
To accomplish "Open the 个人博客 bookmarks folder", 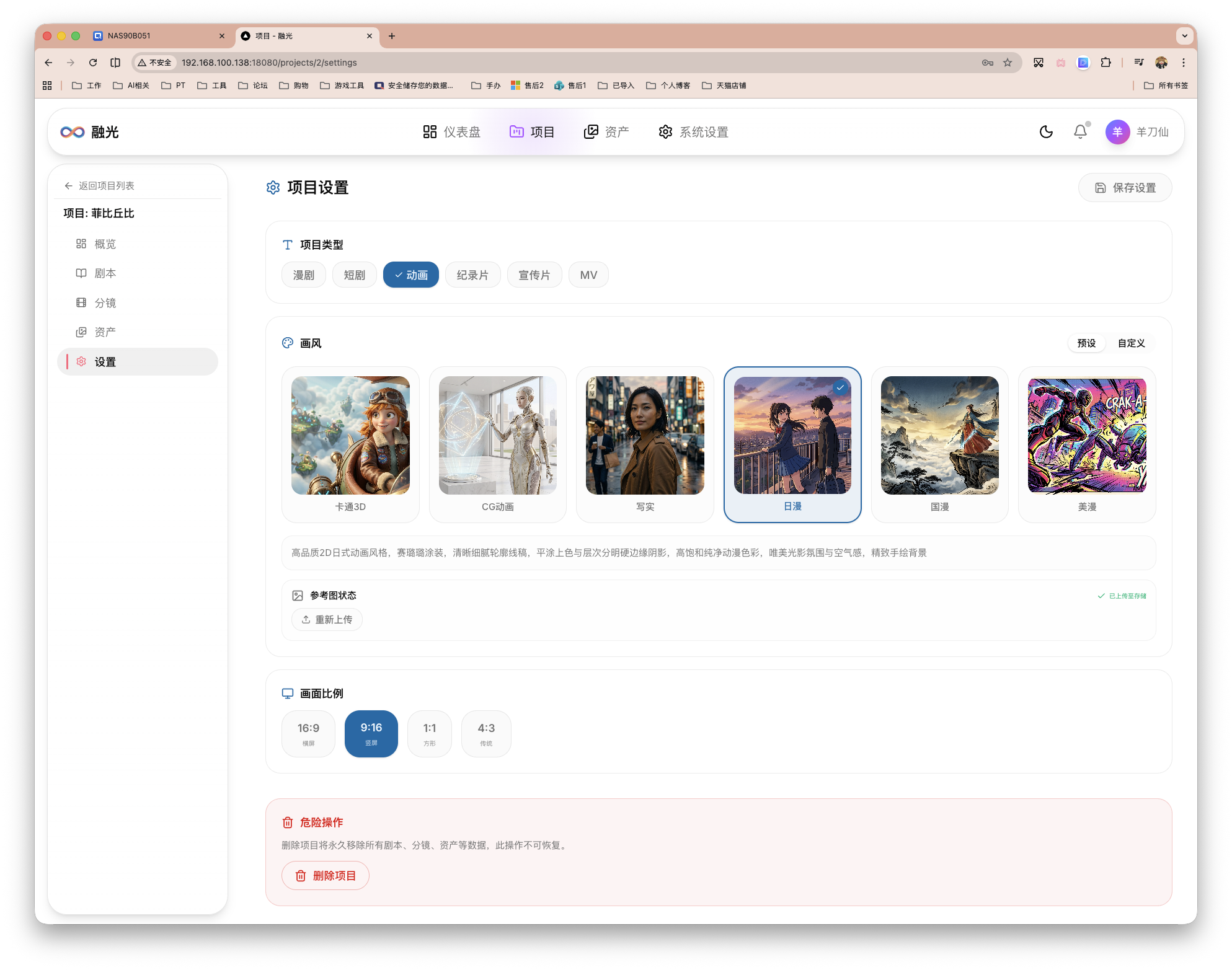I will 668,86.
